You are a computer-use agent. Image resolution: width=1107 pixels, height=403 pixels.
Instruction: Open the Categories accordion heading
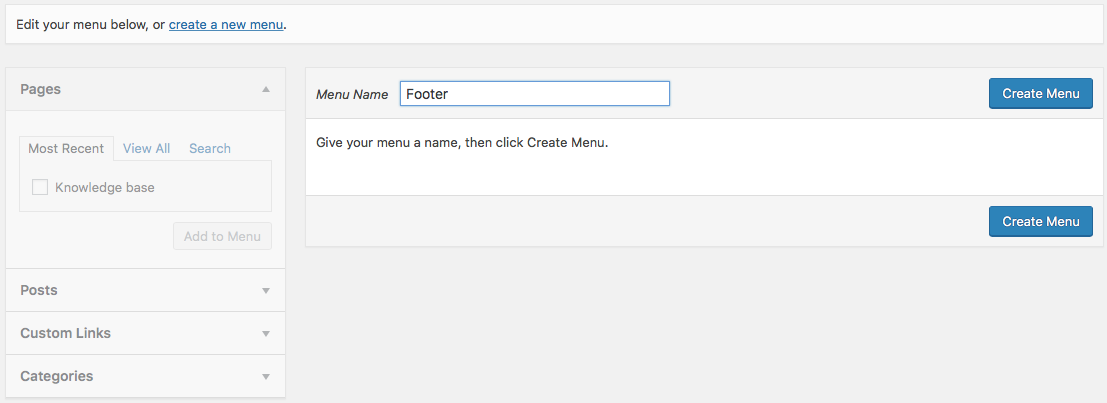click(56, 376)
